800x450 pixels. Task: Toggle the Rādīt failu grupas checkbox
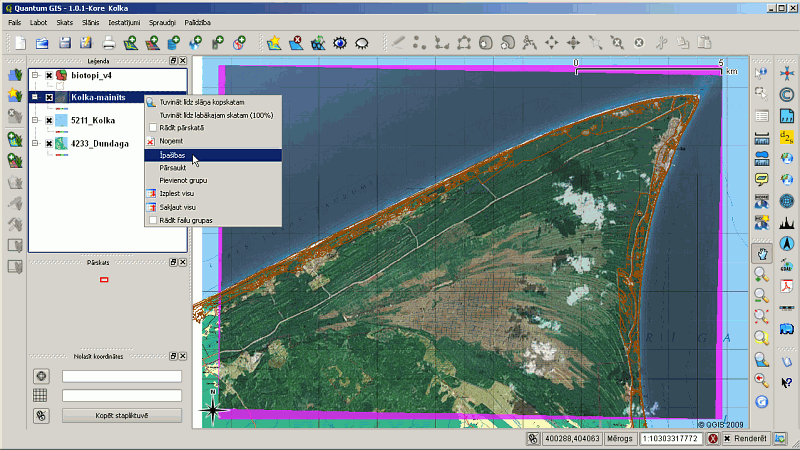tap(153, 220)
